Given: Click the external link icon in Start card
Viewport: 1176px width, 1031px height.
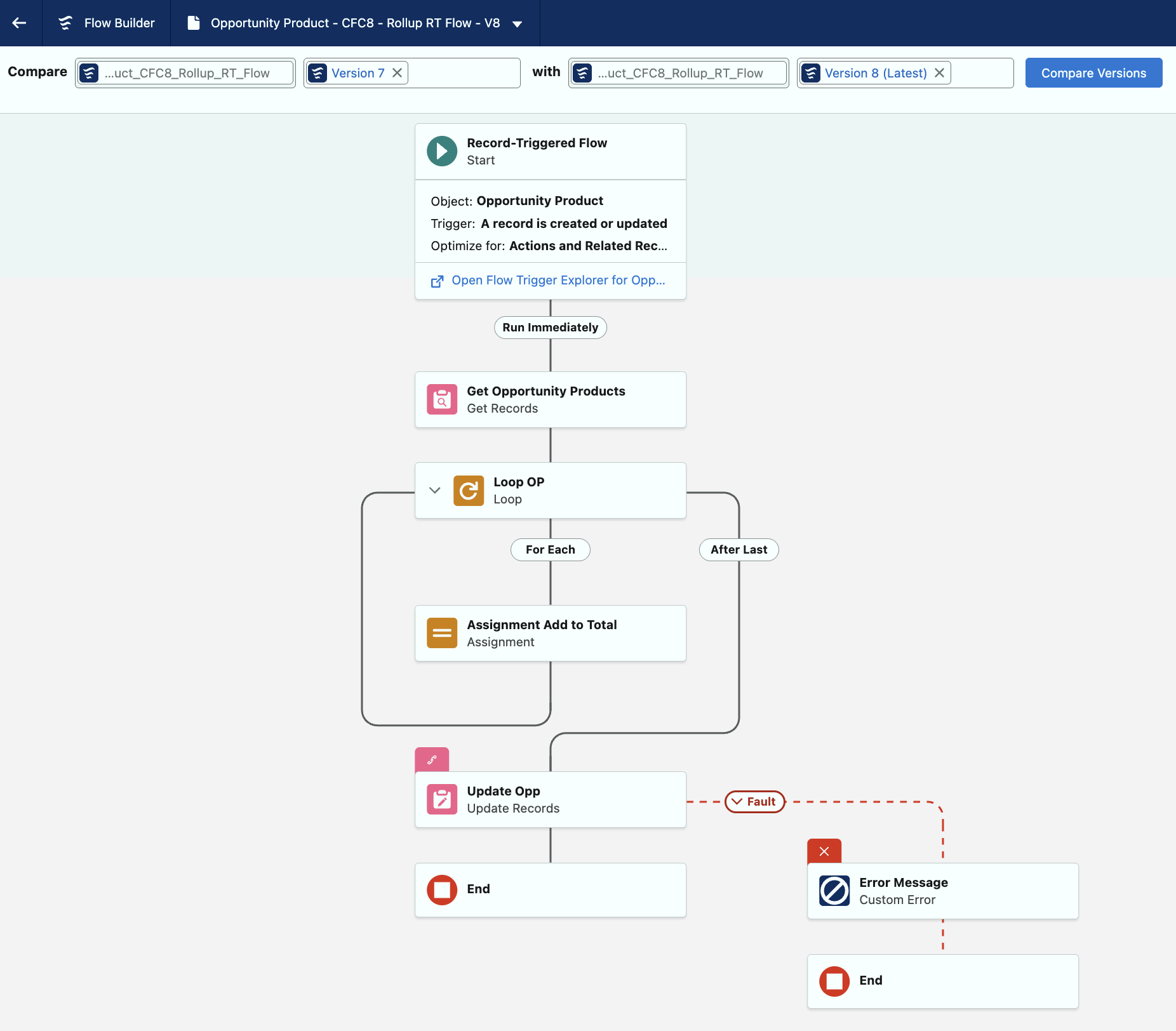Looking at the screenshot, I should [437, 281].
